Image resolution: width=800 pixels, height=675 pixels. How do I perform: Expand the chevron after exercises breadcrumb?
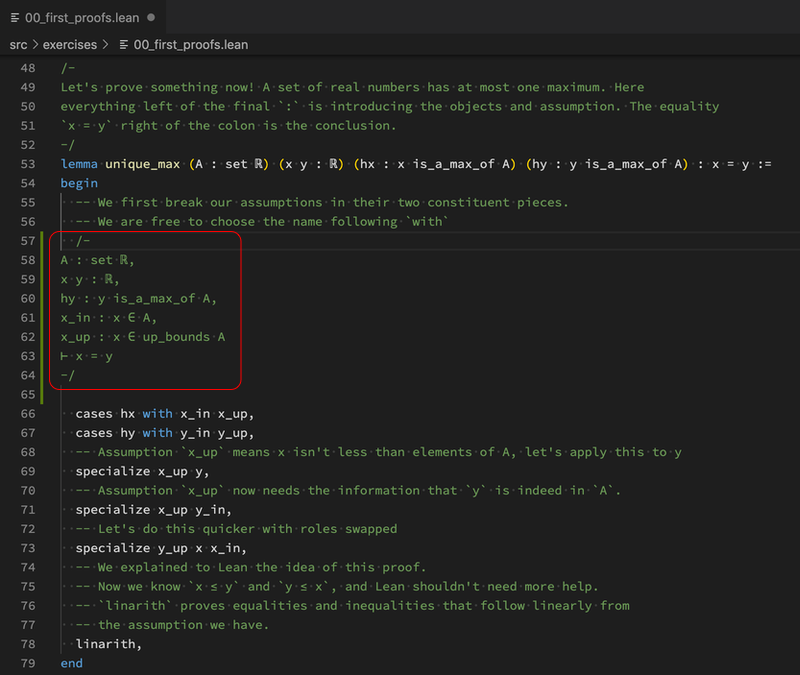pos(105,45)
